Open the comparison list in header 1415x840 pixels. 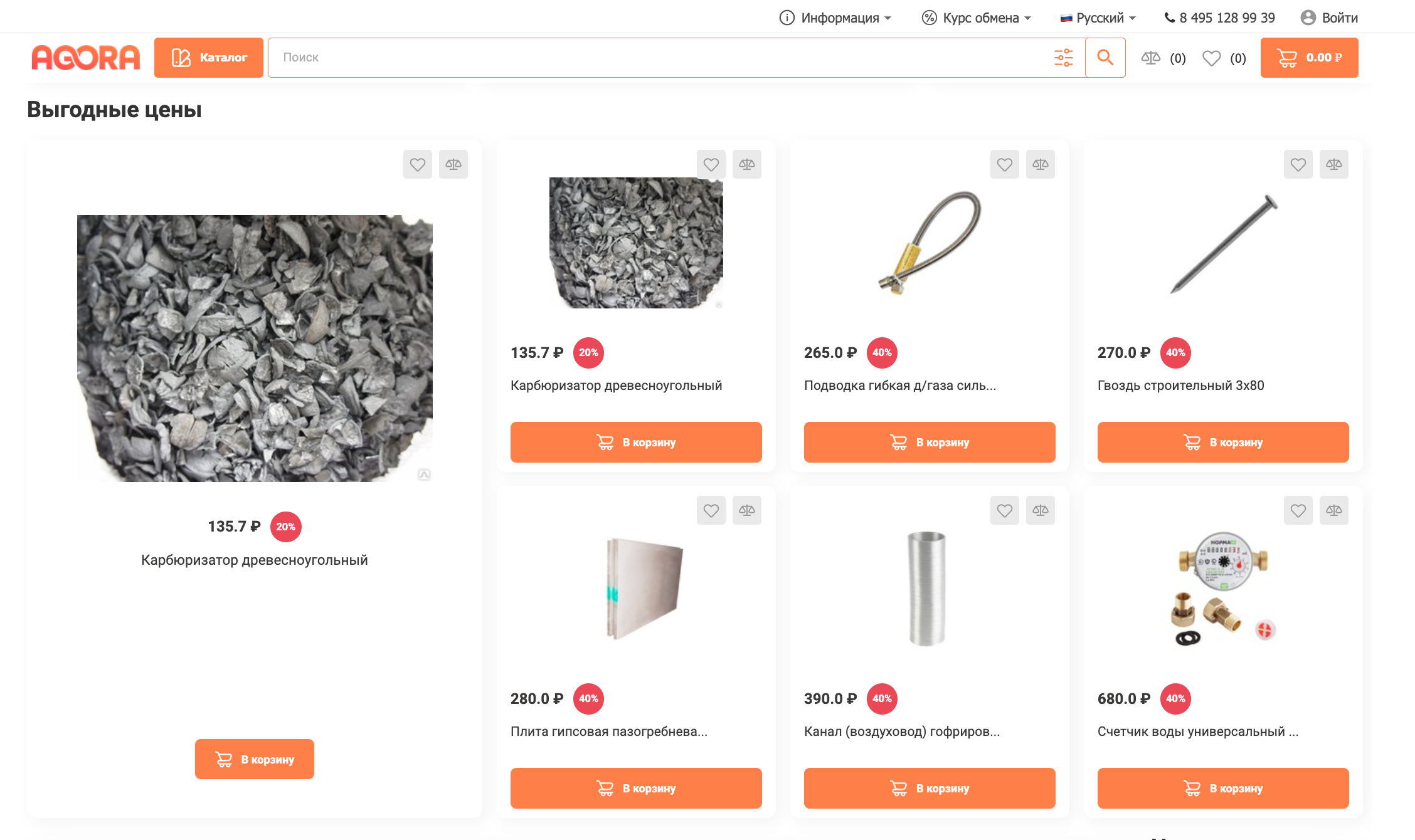click(x=1163, y=58)
